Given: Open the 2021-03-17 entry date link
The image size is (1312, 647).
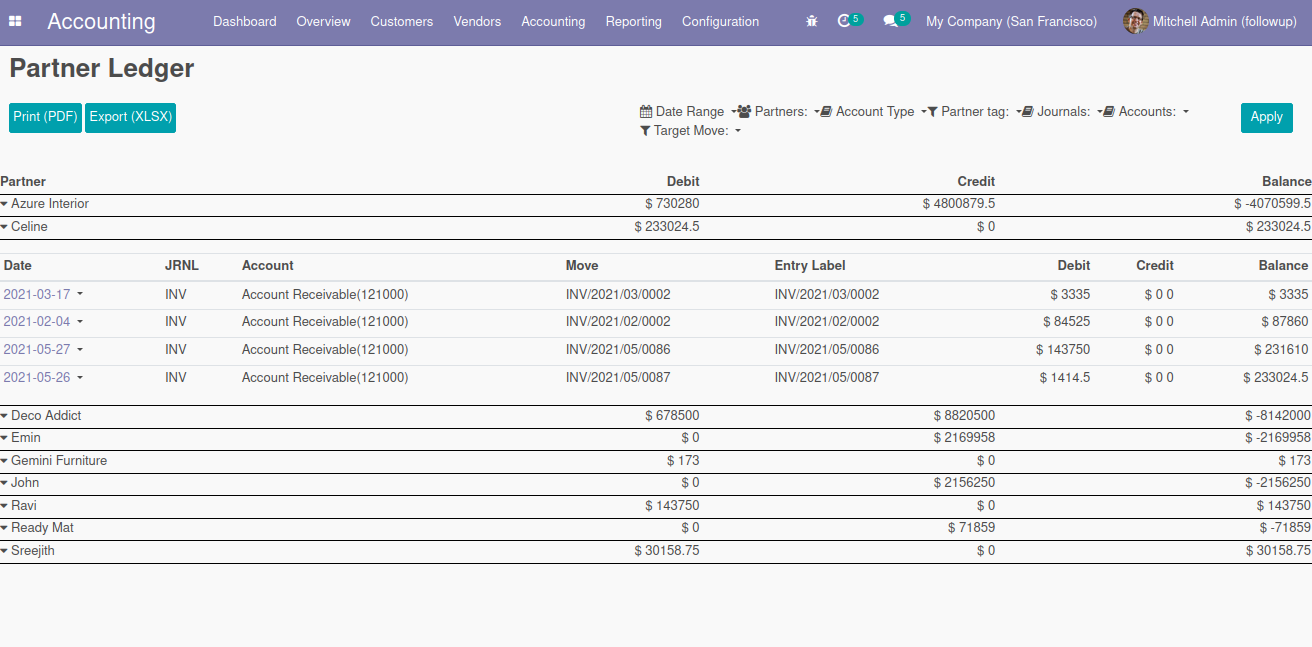Looking at the screenshot, I should tap(37, 294).
